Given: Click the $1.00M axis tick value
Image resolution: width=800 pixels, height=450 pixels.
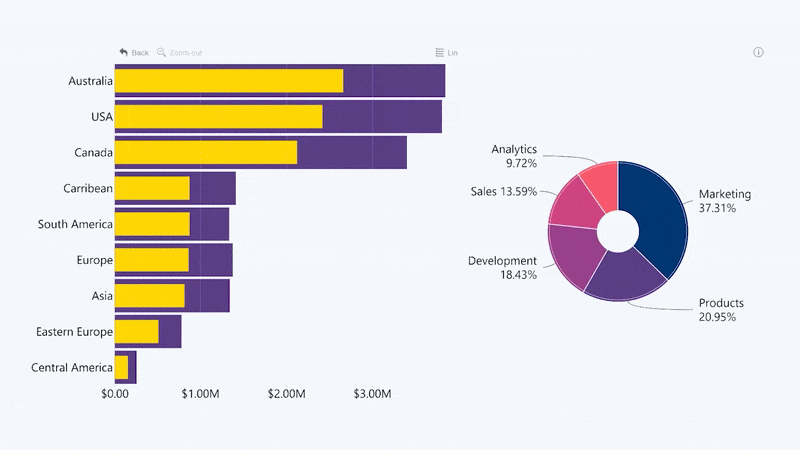Looking at the screenshot, I should point(201,394).
